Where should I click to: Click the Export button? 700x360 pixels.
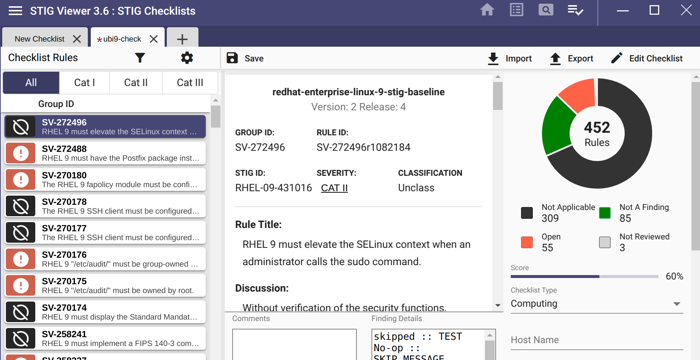coord(571,58)
